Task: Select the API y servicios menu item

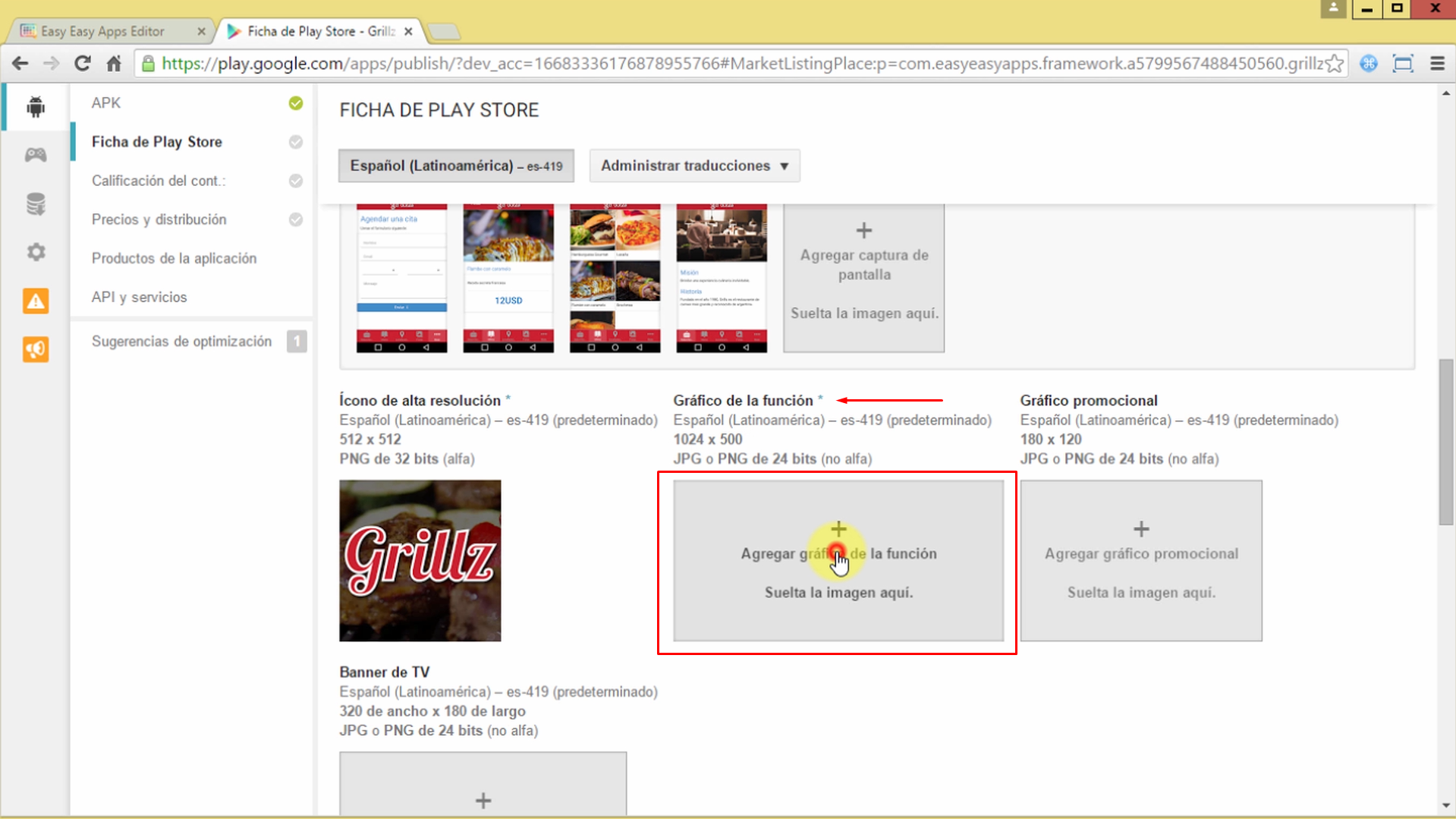Action: (140, 297)
